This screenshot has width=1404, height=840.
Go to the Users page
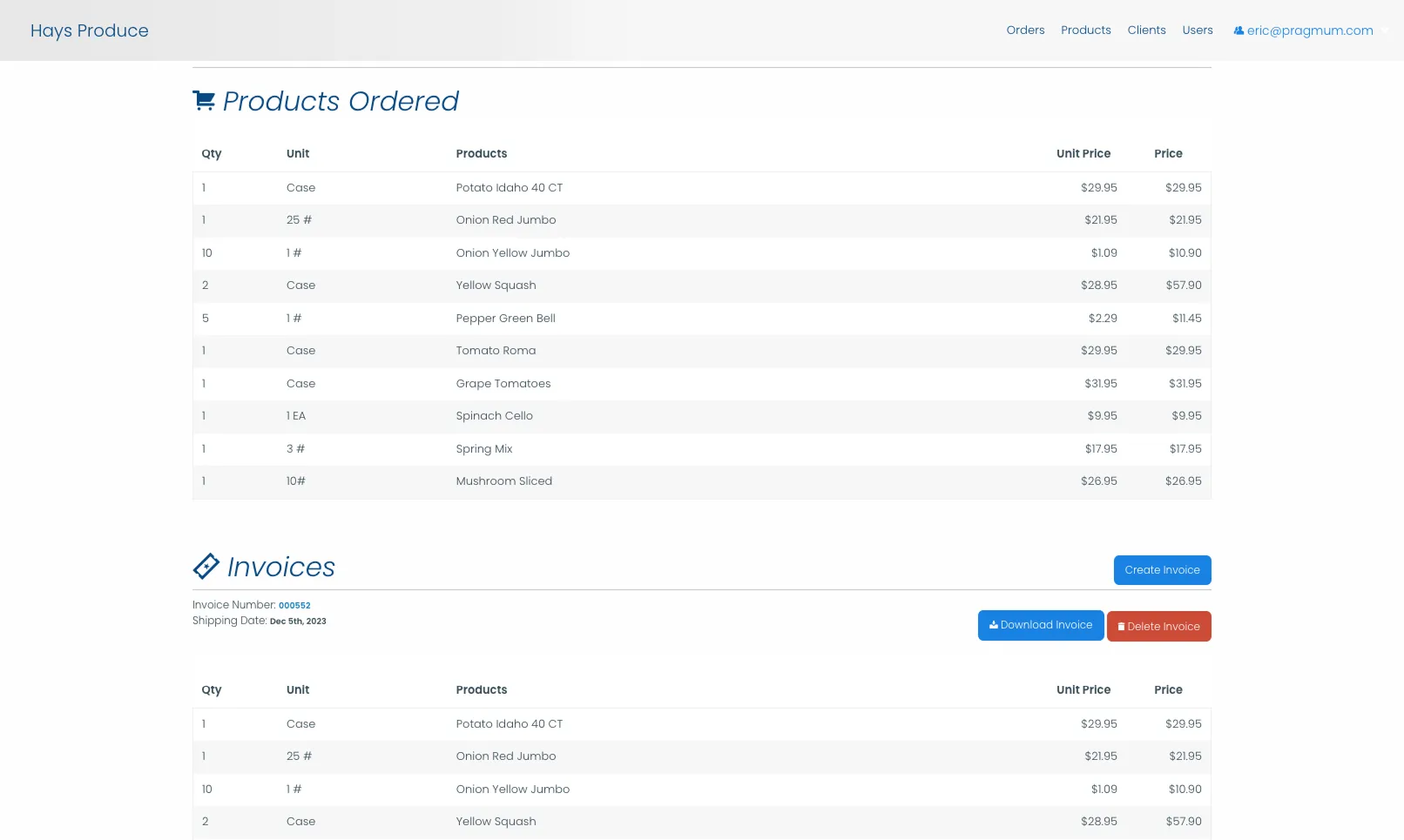point(1198,30)
